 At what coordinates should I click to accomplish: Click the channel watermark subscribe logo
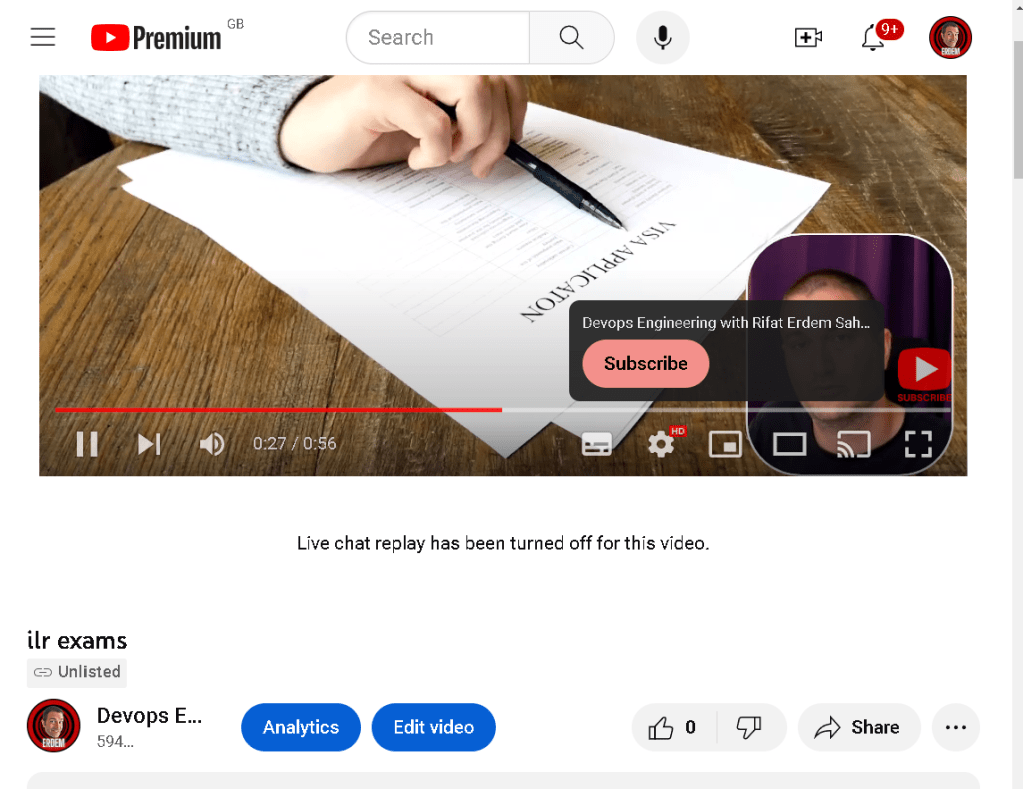(924, 375)
